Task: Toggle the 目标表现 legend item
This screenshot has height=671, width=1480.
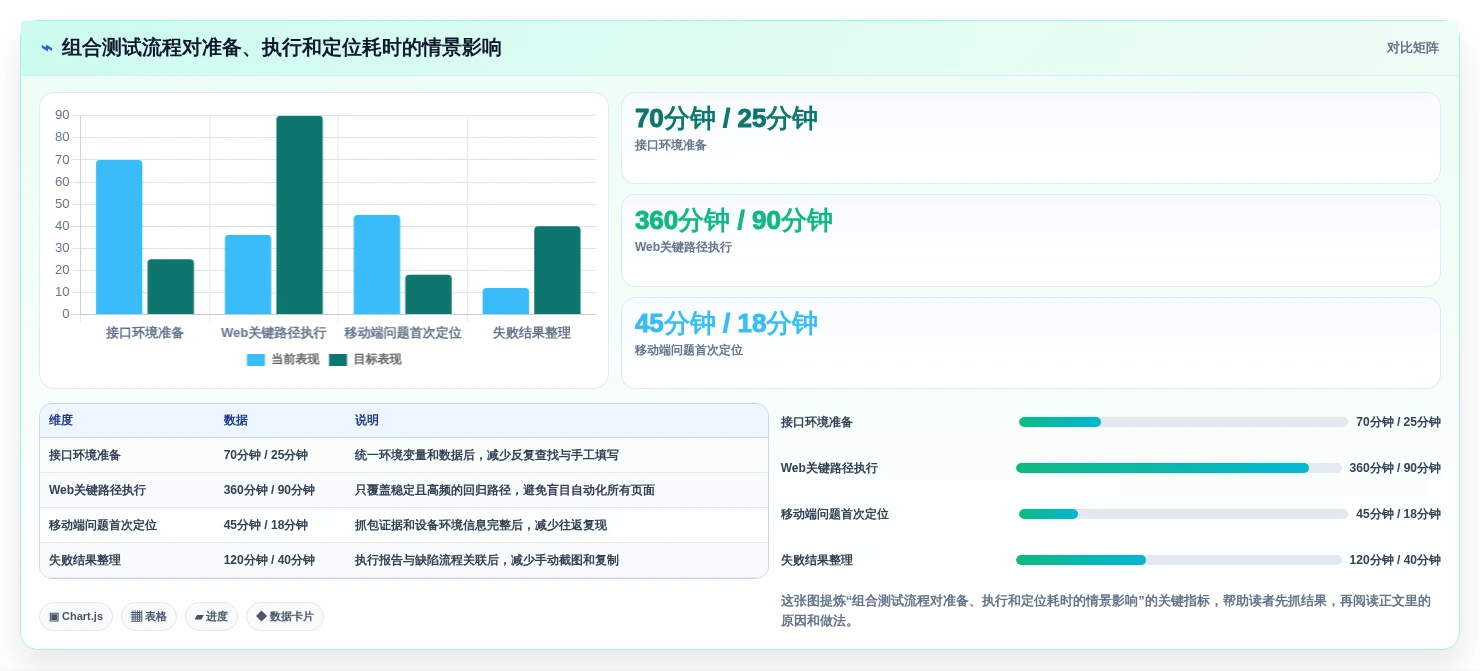Action: (x=365, y=359)
